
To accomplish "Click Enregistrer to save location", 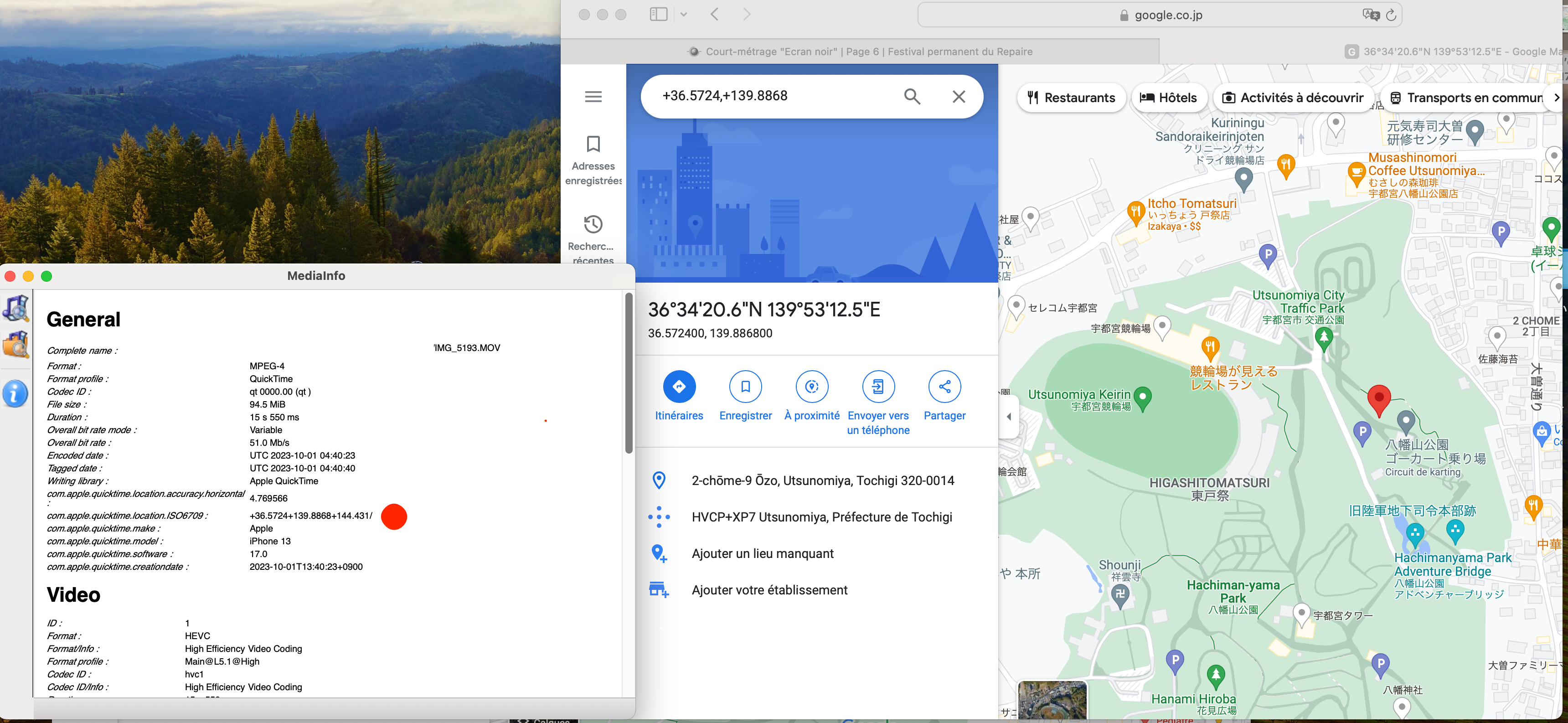I will (x=745, y=387).
